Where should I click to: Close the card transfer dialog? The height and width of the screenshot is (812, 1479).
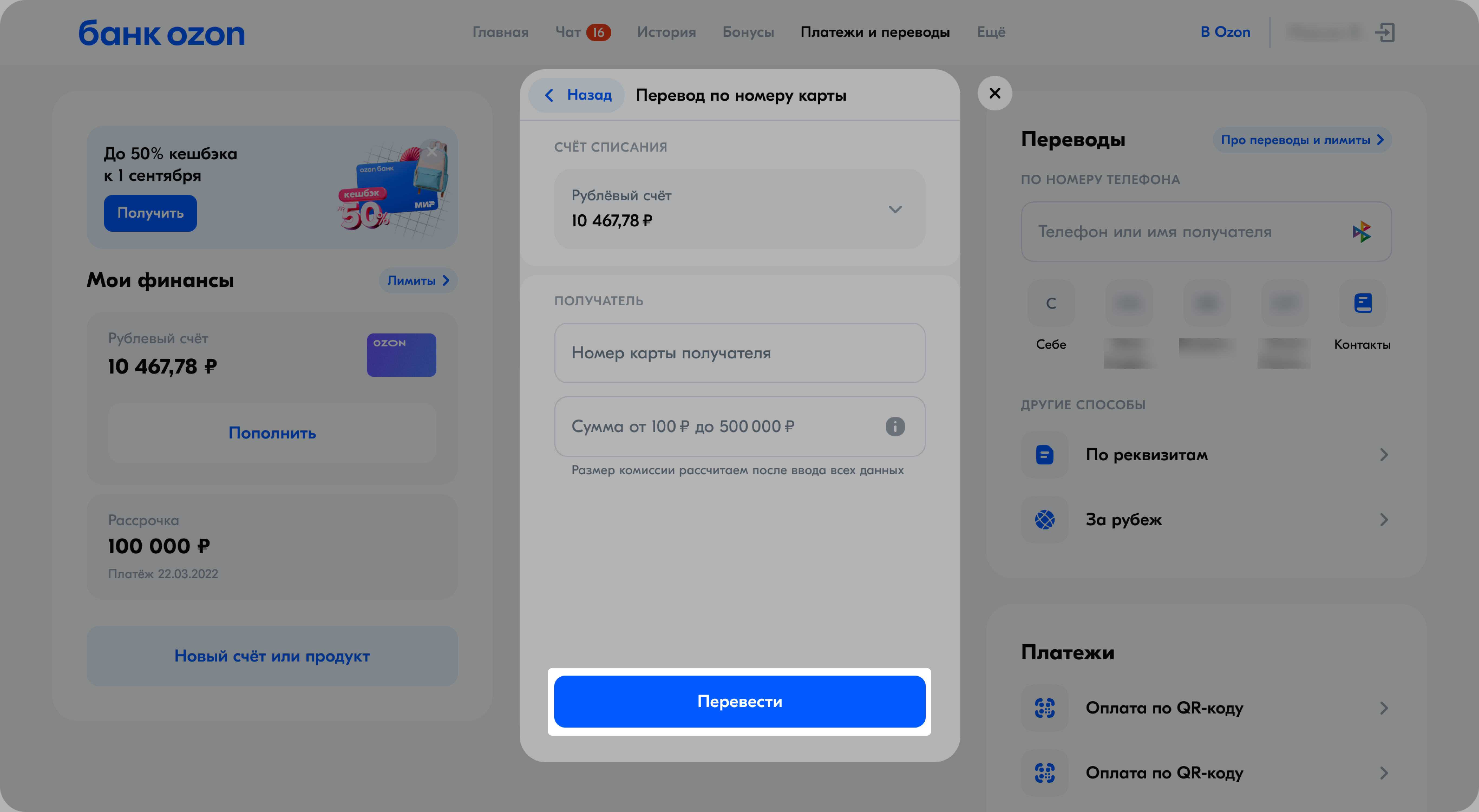coord(994,93)
